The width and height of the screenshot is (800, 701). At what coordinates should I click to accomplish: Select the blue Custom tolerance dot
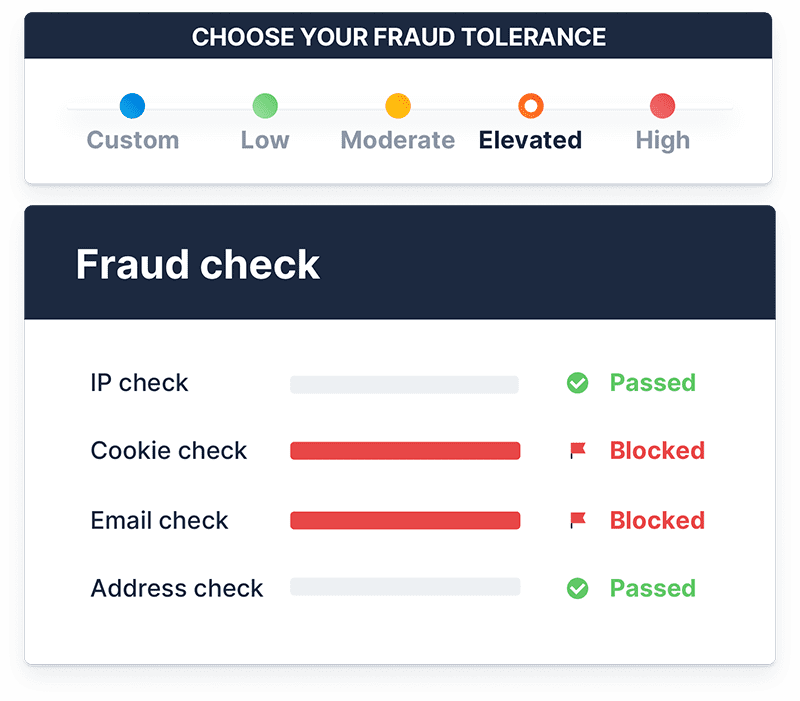pos(132,106)
